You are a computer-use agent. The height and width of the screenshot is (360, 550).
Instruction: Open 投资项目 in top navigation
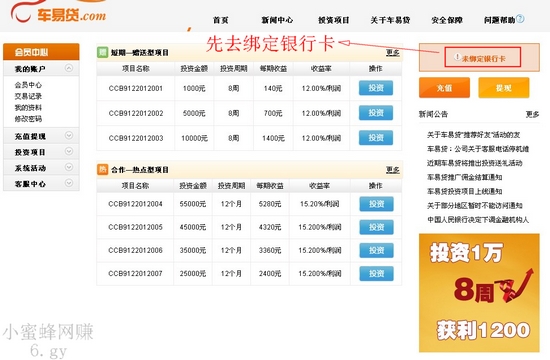point(334,20)
